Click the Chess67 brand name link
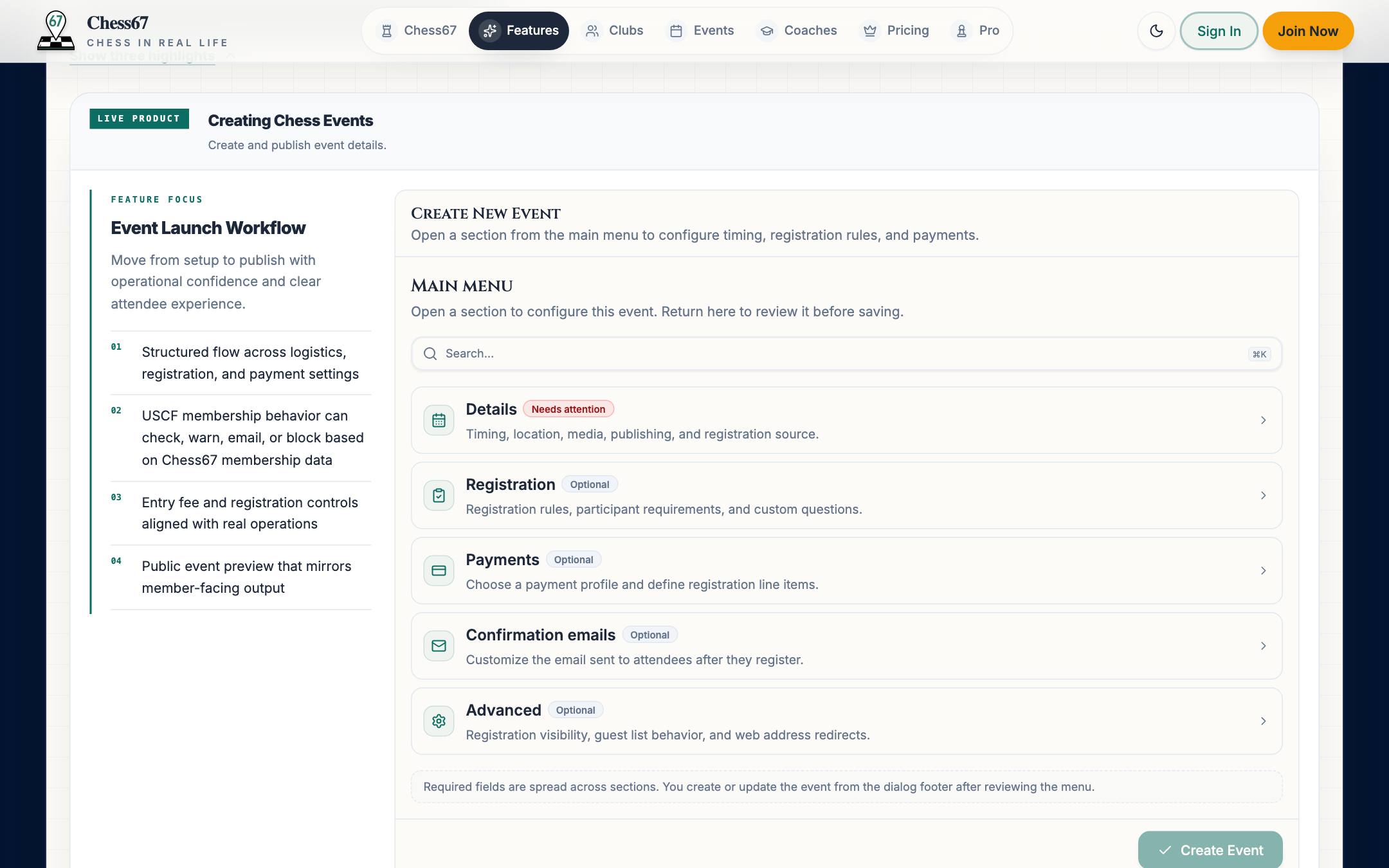Image resolution: width=1389 pixels, height=868 pixels. (118, 23)
